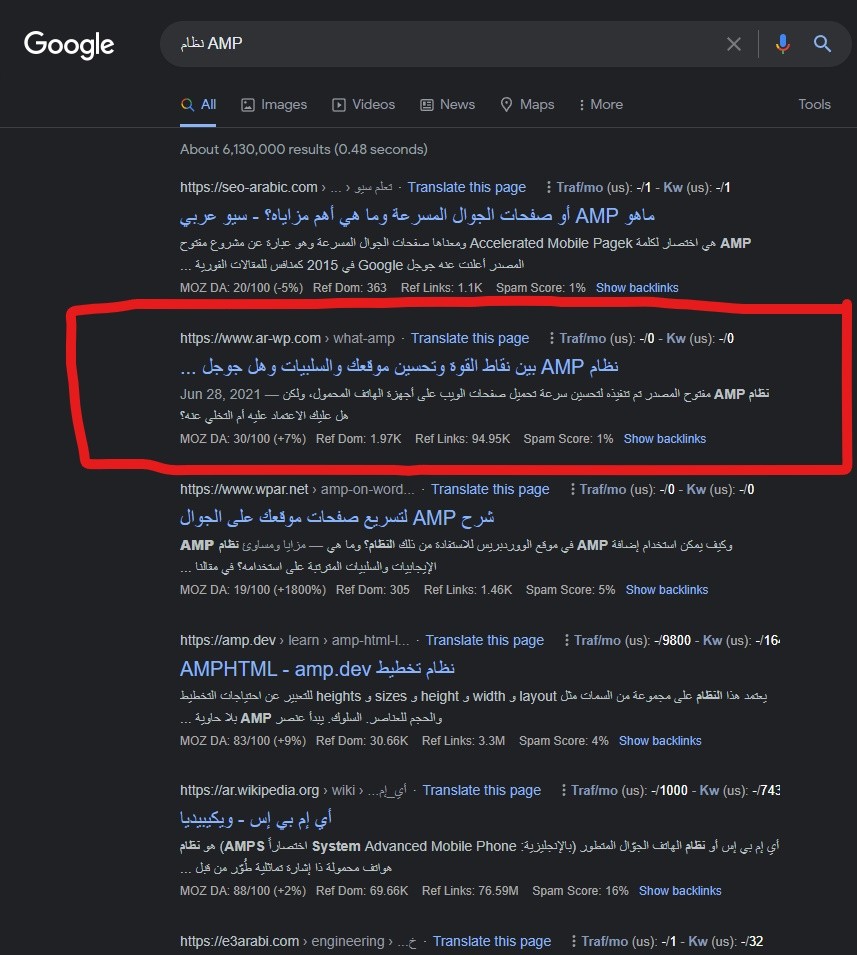
Task: Open the three-dot menu beside amp.dev Traf/mo
Action: (x=566, y=640)
